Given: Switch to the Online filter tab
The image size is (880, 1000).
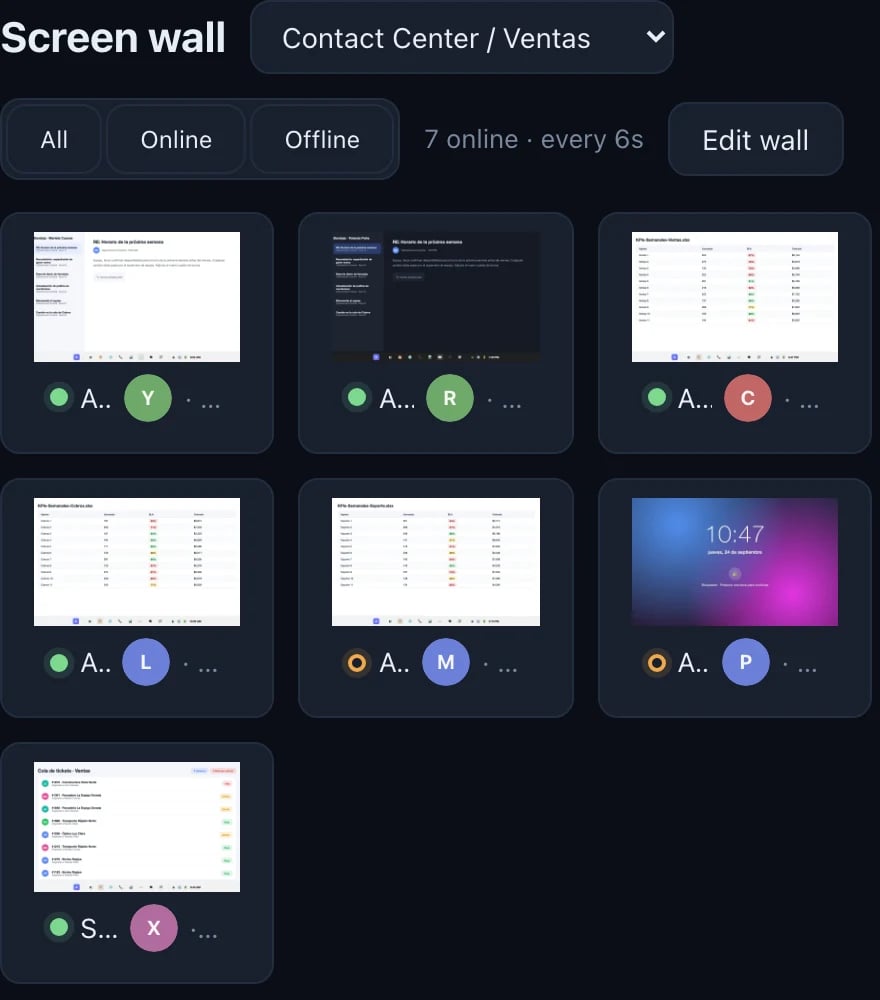Looking at the screenshot, I should pos(176,140).
